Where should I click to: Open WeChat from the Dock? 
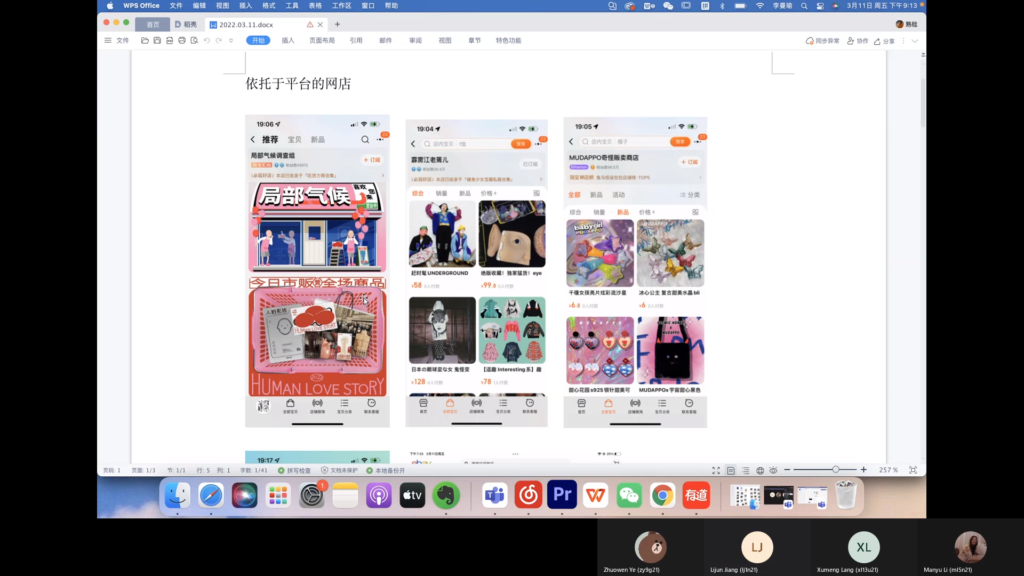click(x=629, y=496)
